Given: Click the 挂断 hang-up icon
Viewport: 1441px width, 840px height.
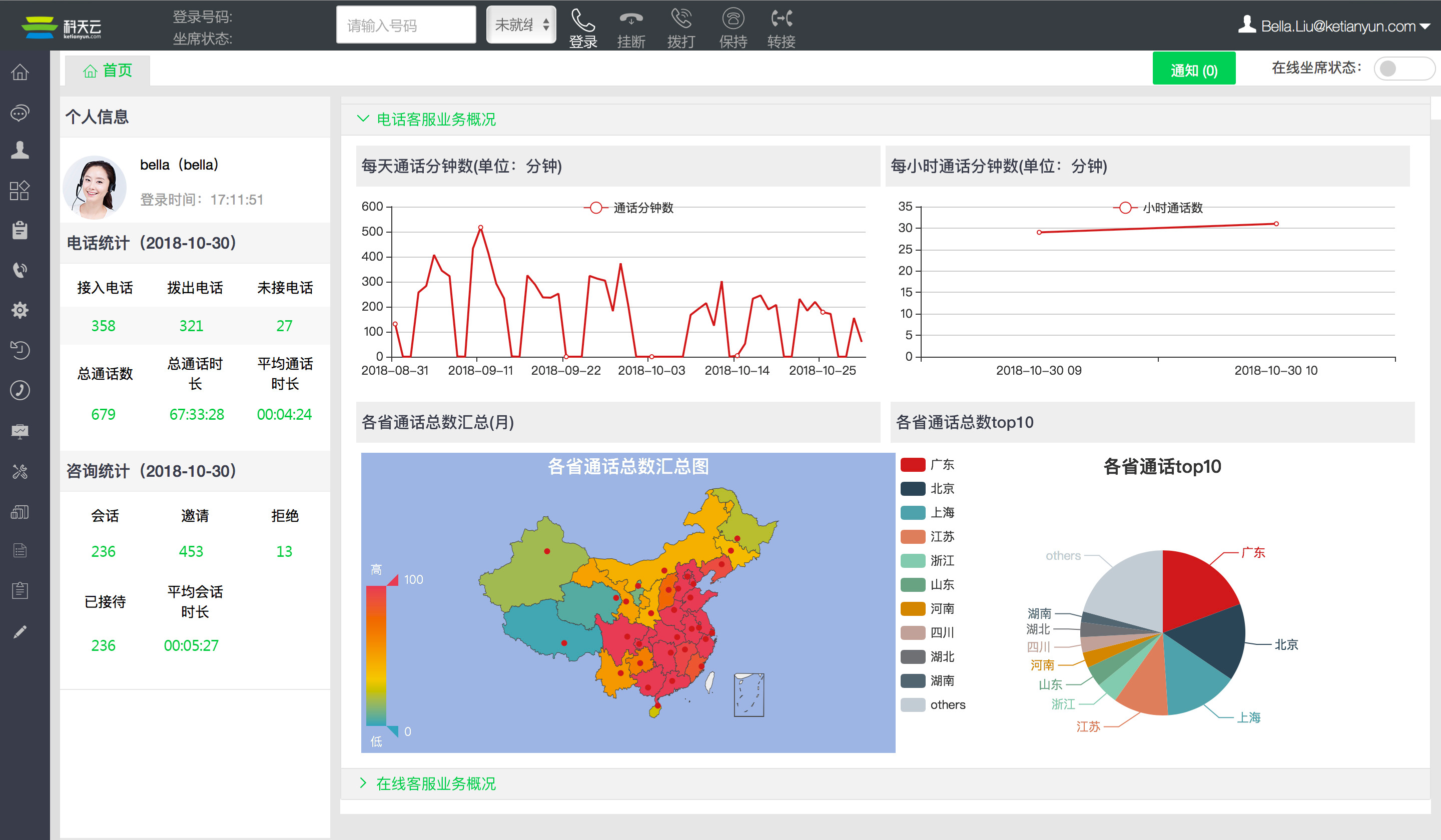Looking at the screenshot, I should [631, 20].
